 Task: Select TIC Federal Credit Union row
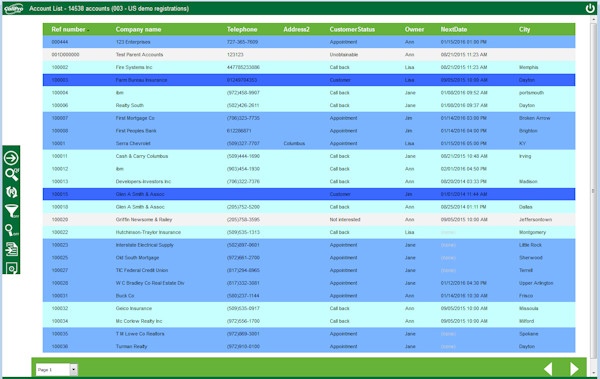pyautogui.click(x=309, y=270)
